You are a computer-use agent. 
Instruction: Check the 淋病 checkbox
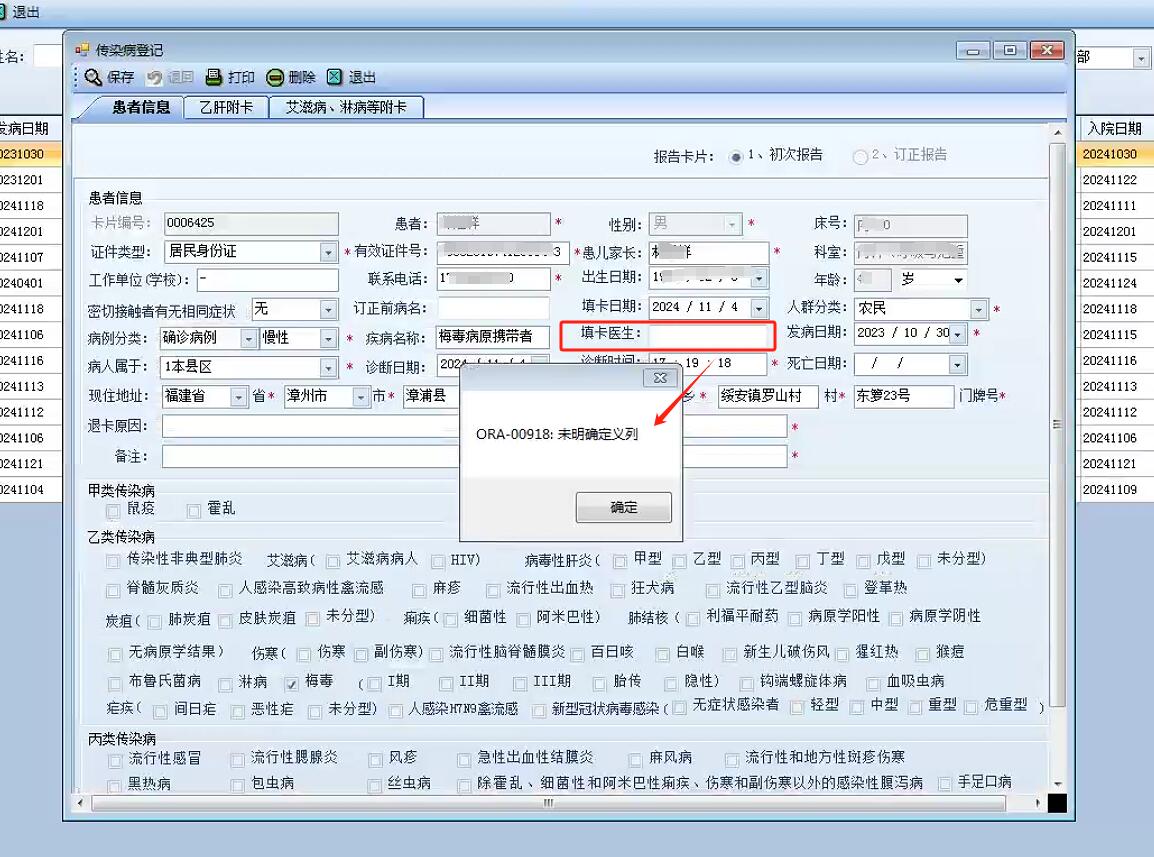coord(225,684)
